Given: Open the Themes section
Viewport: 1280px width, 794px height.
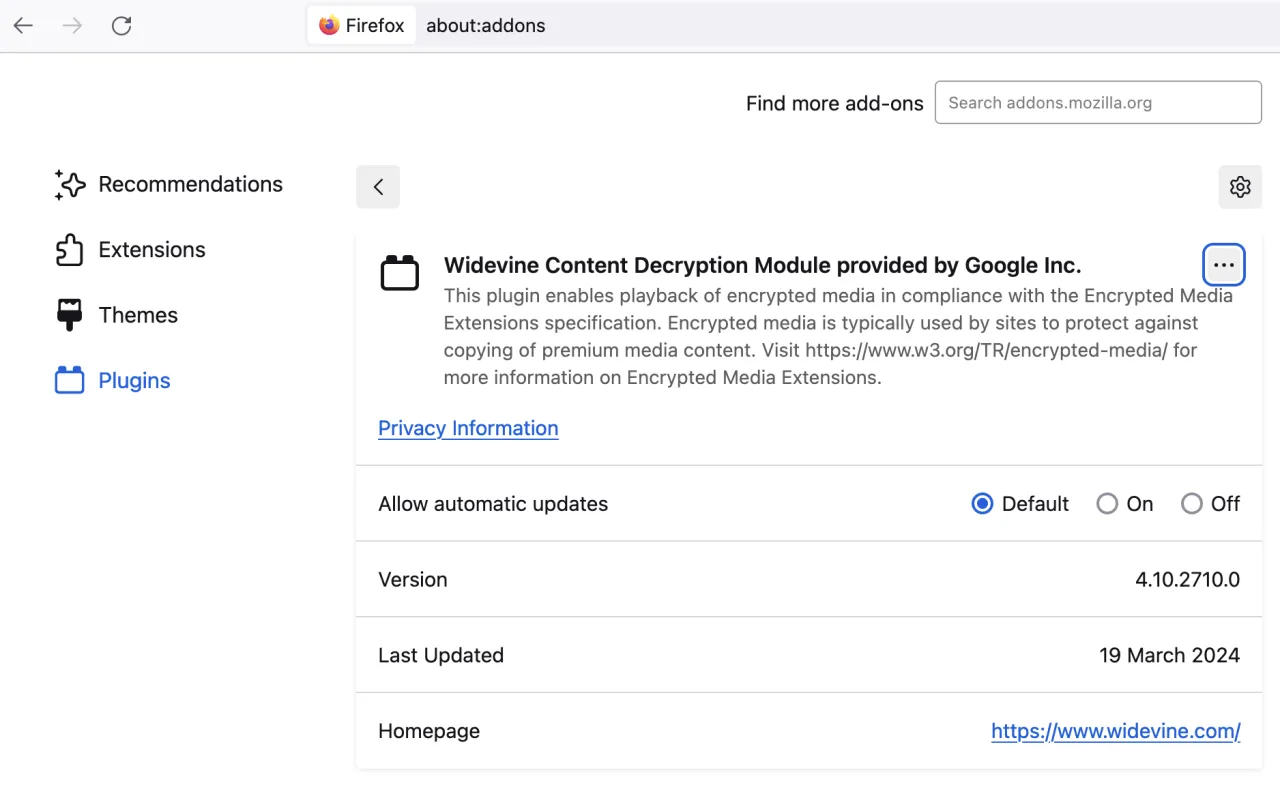Looking at the screenshot, I should [x=138, y=314].
